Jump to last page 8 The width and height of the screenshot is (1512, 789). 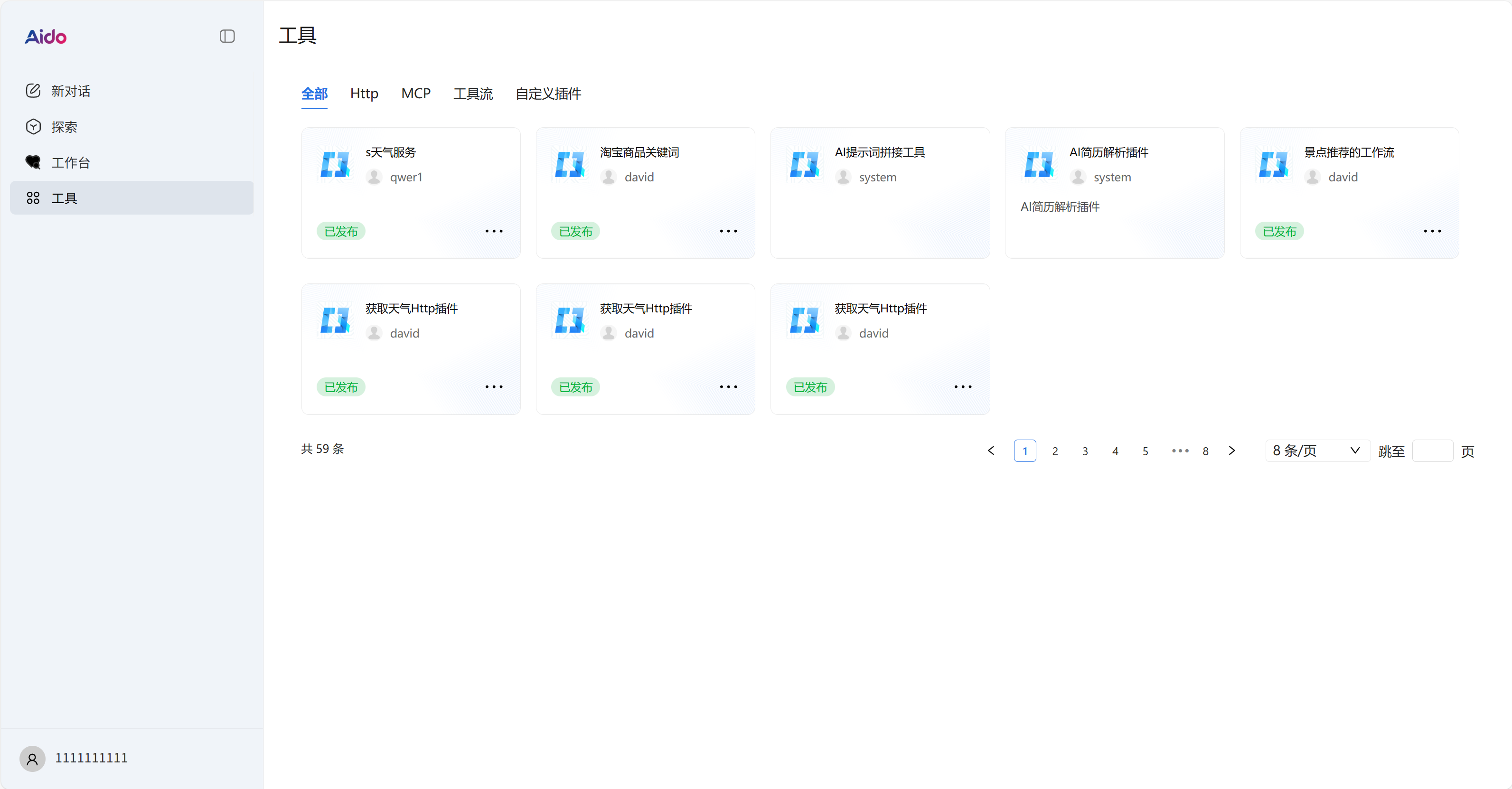point(1205,451)
